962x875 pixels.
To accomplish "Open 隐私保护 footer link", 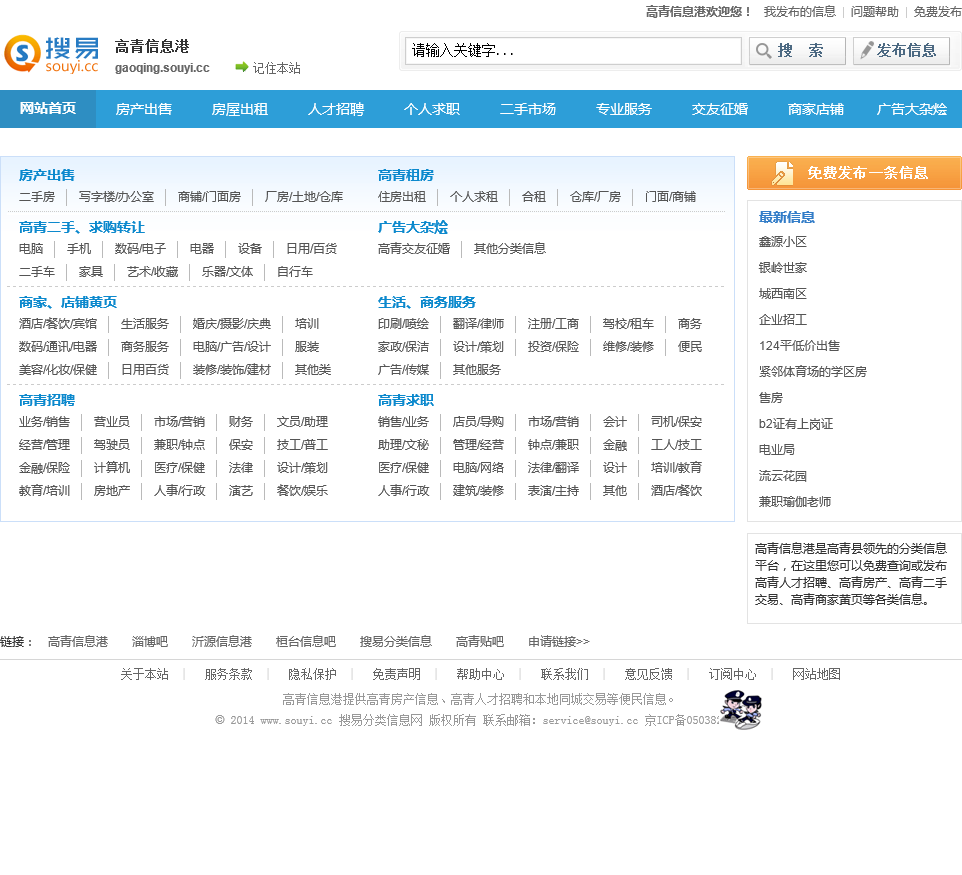I will pos(312,674).
